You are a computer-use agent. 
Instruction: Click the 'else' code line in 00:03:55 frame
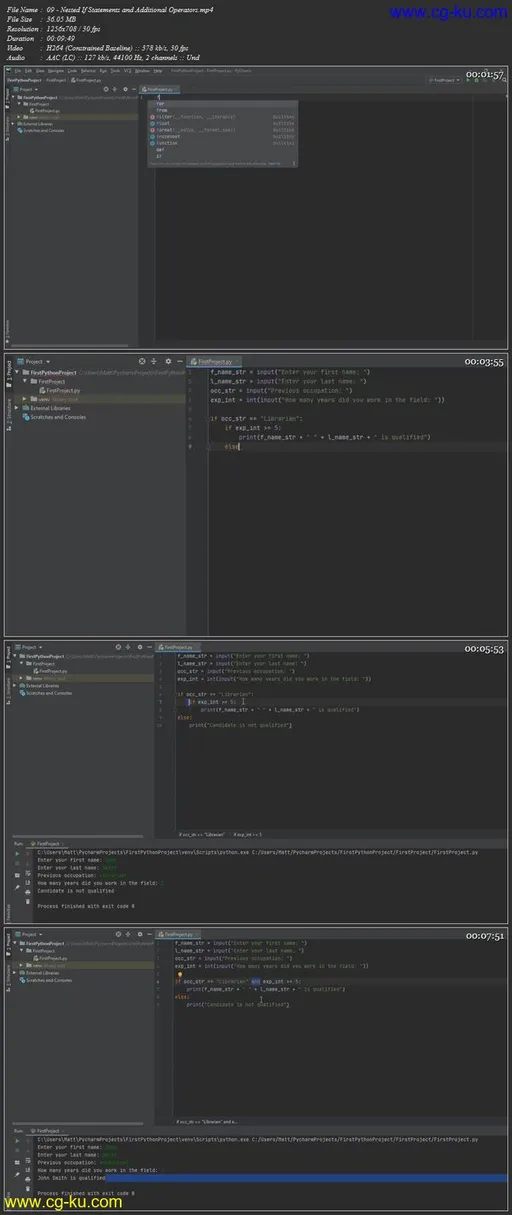pyautogui.click(x=231, y=446)
